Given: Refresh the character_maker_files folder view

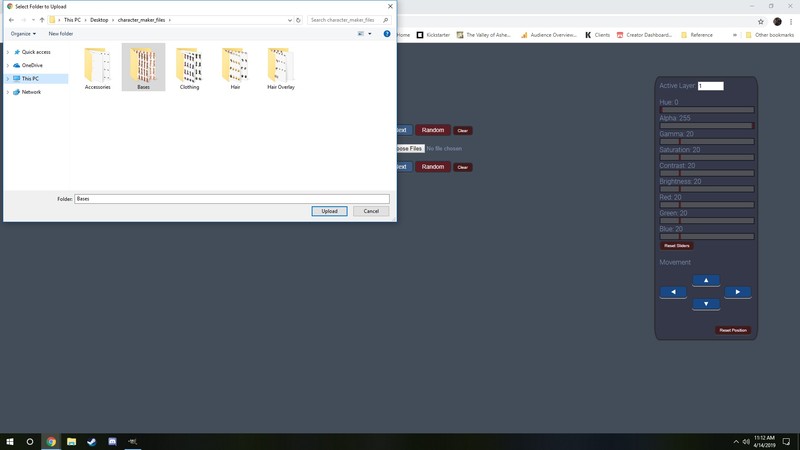Looking at the screenshot, I should [x=298, y=20].
